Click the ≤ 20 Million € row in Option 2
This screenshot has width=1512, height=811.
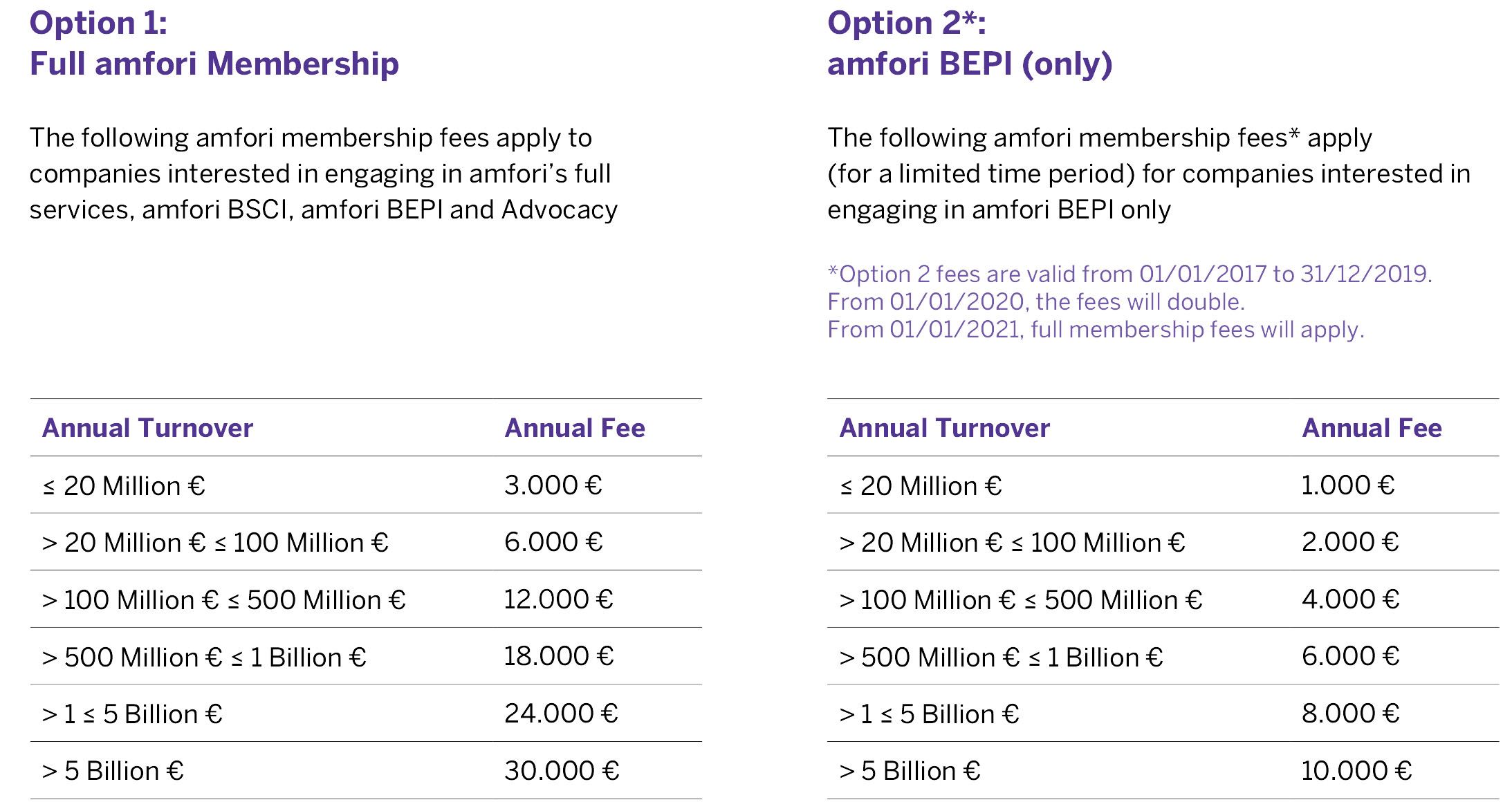[1163, 485]
